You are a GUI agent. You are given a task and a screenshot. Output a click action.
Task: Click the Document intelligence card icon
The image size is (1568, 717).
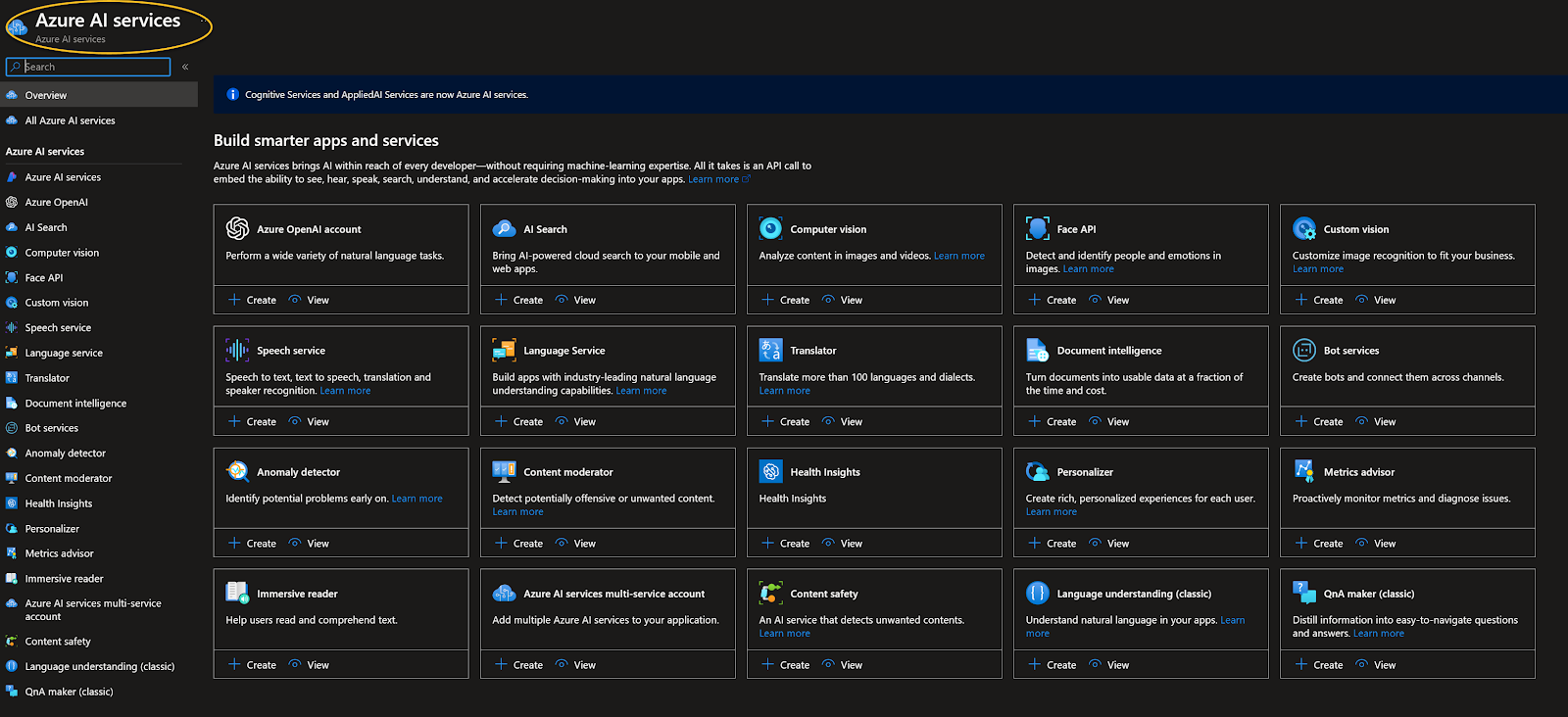click(x=1037, y=350)
